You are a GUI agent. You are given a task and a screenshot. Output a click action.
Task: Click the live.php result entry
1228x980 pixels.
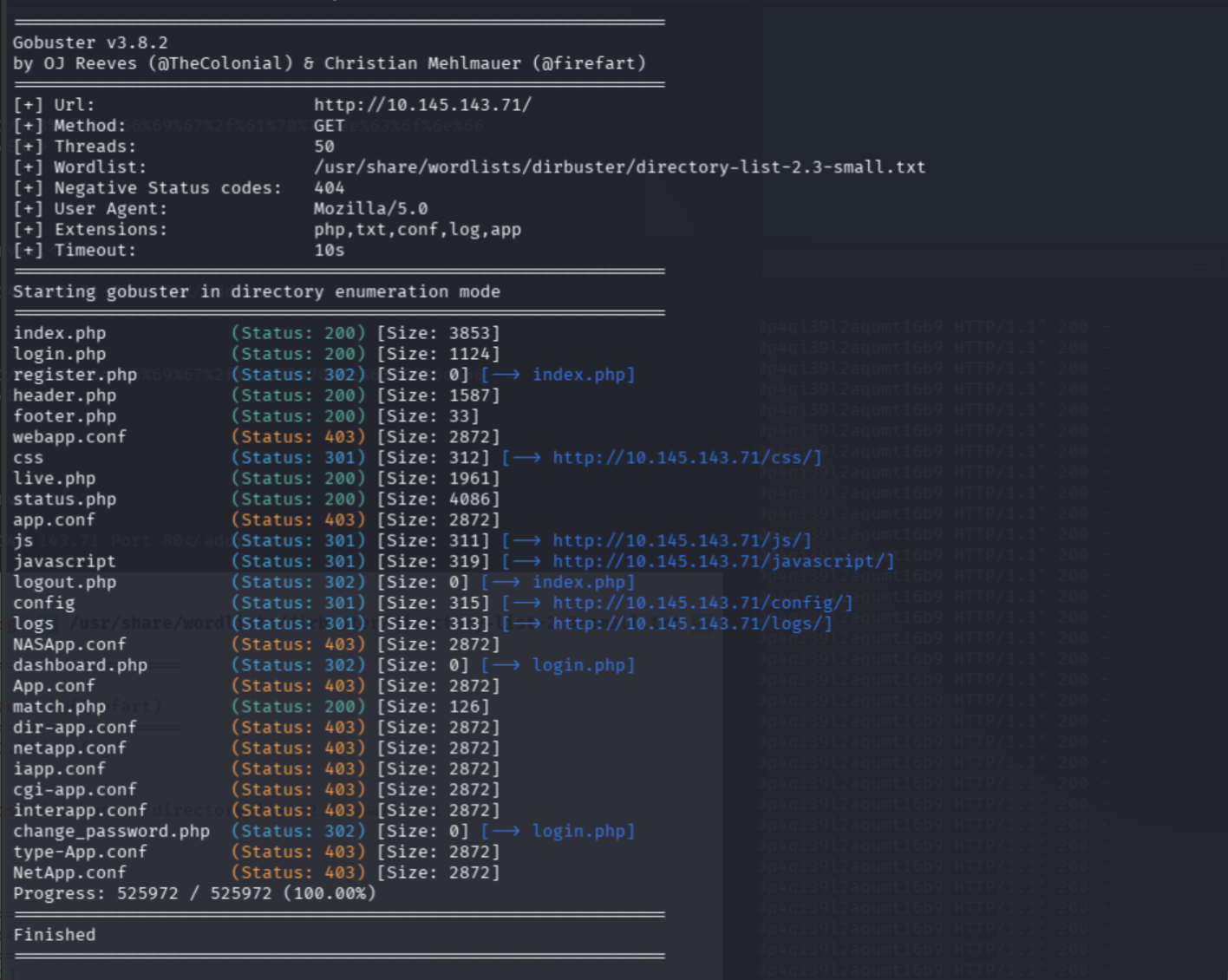pos(54,479)
